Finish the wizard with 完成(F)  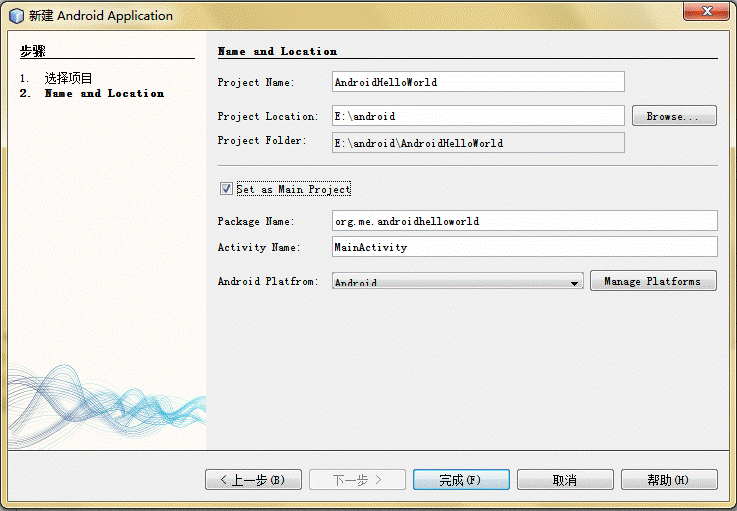[x=461, y=480]
